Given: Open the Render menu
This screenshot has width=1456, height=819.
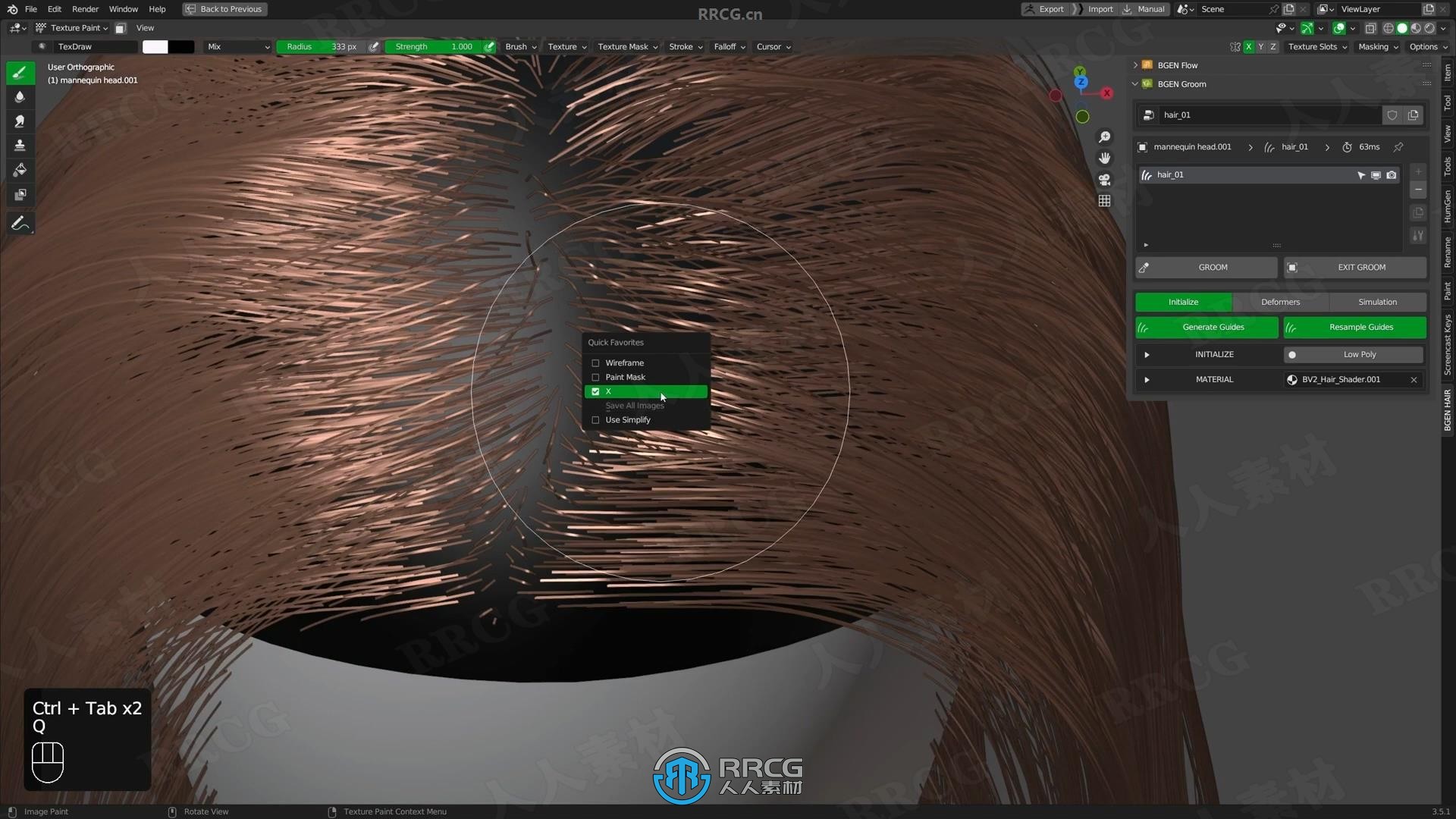Looking at the screenshot, I should pos(85,9).
